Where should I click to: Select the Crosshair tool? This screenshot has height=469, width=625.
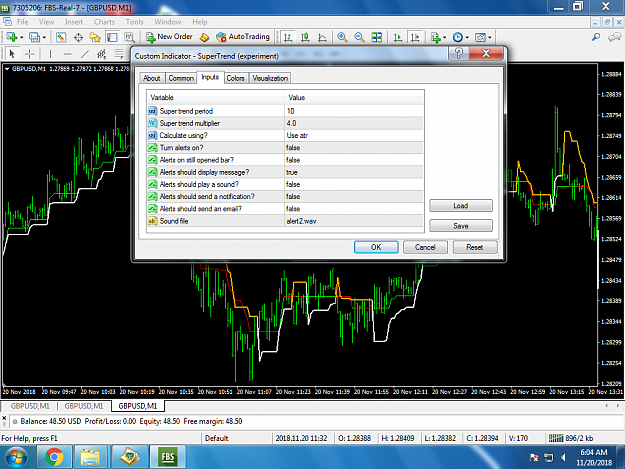[x=29, y=53]
